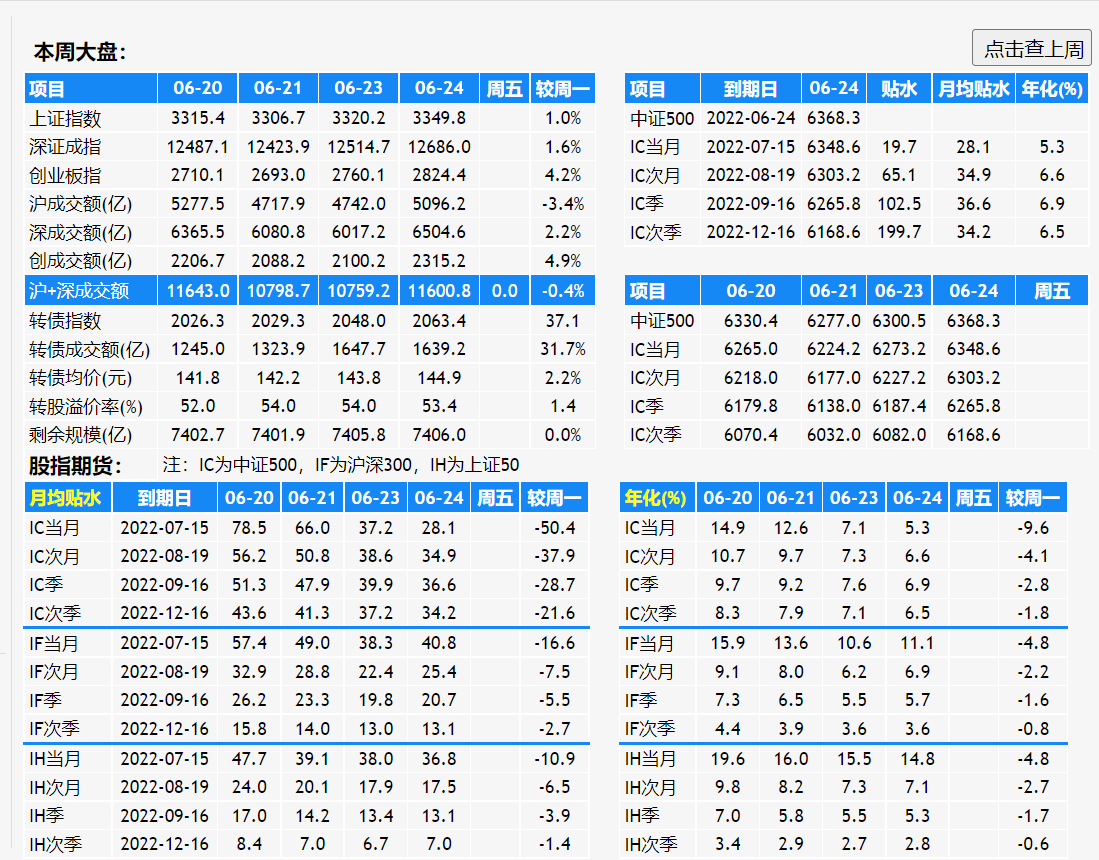Image resolution: width=1099 pixels, height=860 pixels.
Task: Click the 102.5 discount value for IC季
Action: 899,204
